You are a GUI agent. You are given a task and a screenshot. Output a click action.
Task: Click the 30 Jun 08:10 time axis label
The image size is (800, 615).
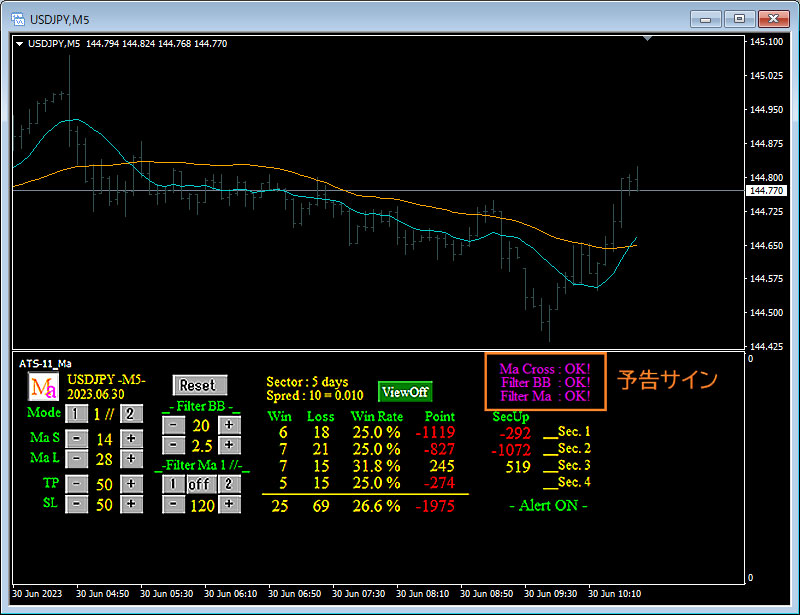[422, 594]
